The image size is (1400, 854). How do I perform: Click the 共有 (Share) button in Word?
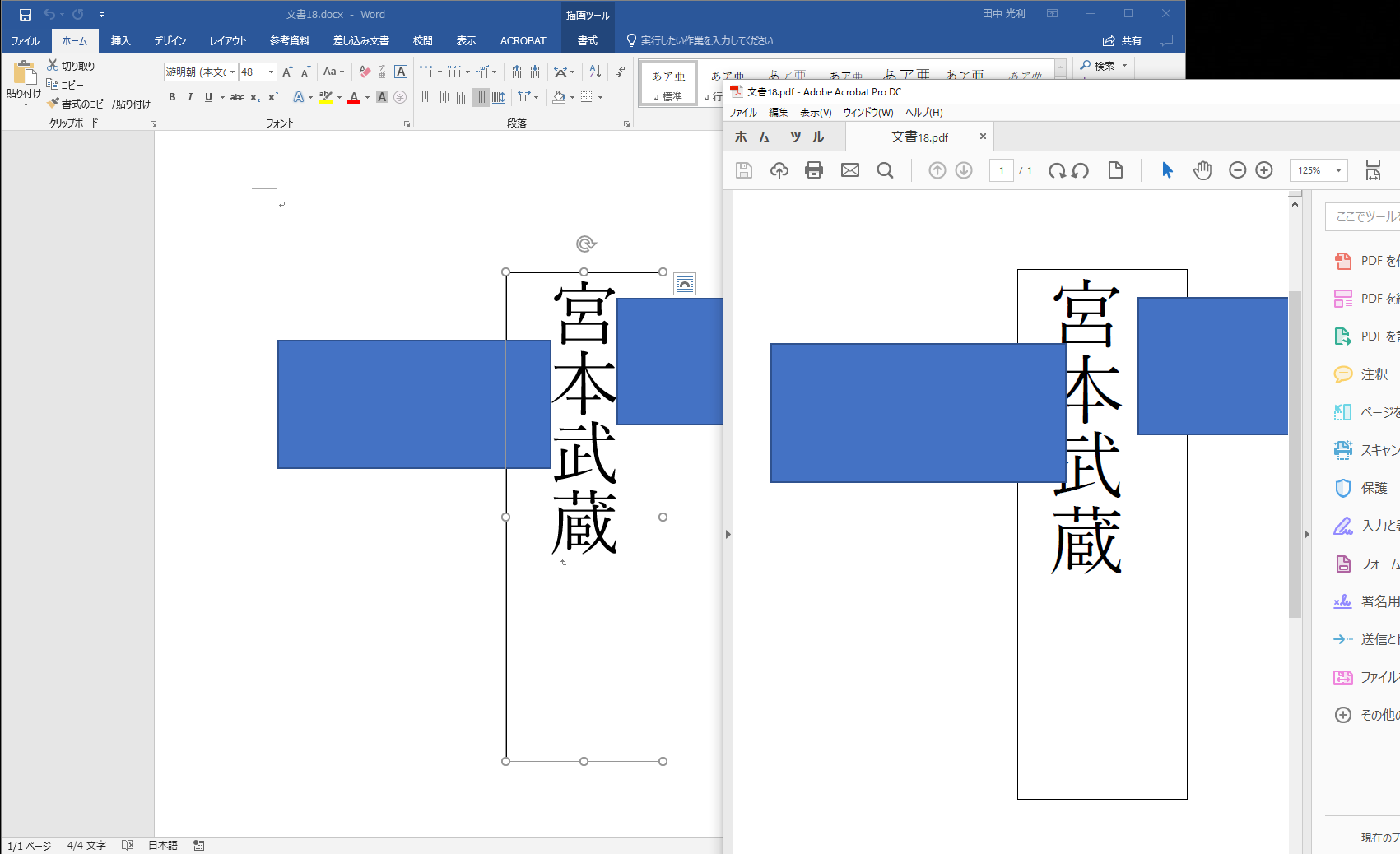point(1123,40)
